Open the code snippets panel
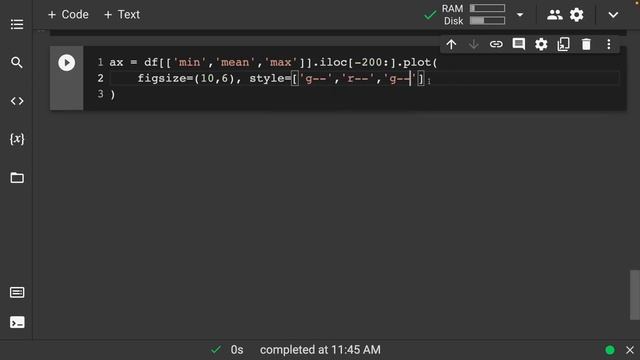The width and height of the screenshot is (640, 360). click(17, 101)
